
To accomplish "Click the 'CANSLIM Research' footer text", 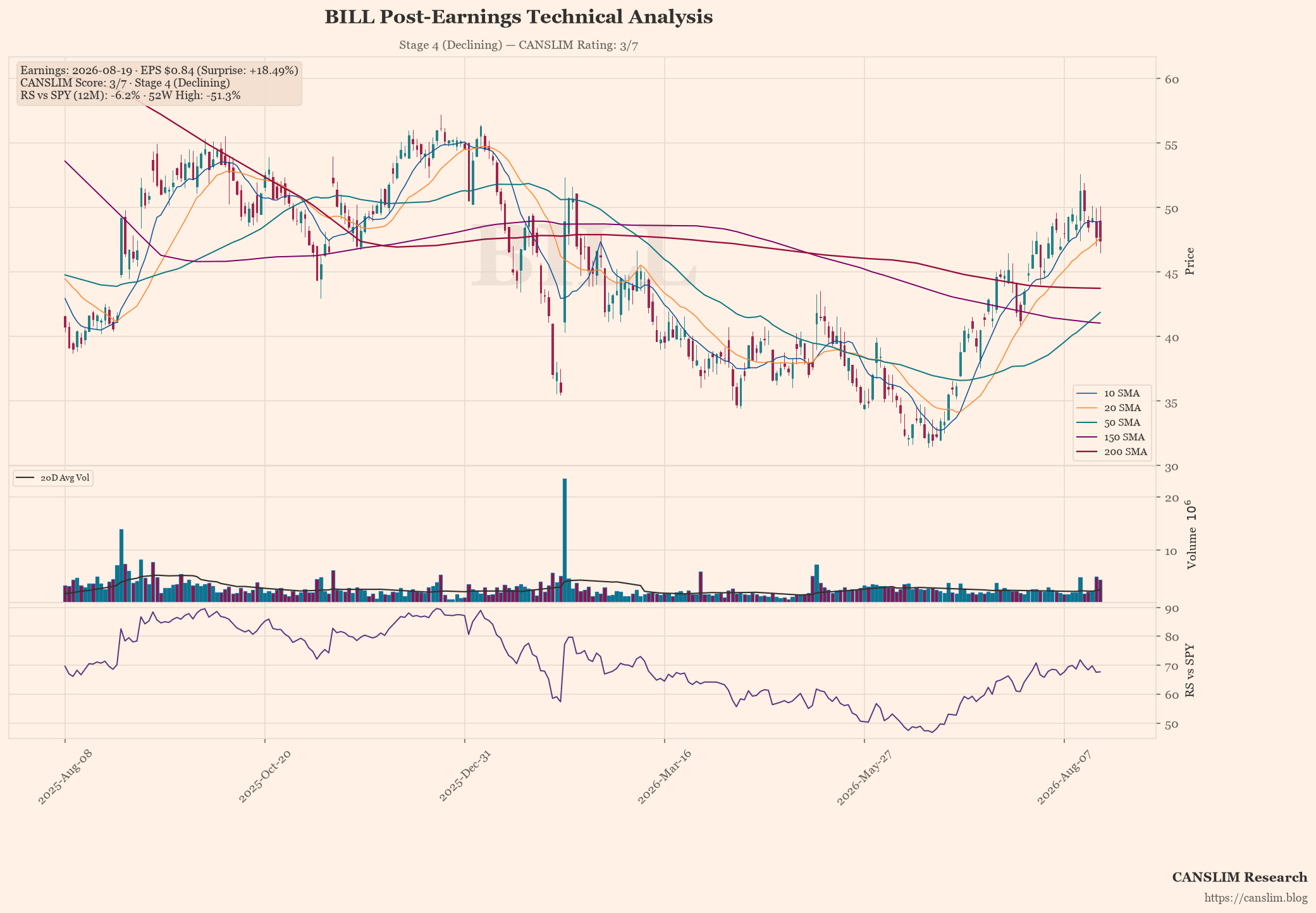I will click(1239, 877).
